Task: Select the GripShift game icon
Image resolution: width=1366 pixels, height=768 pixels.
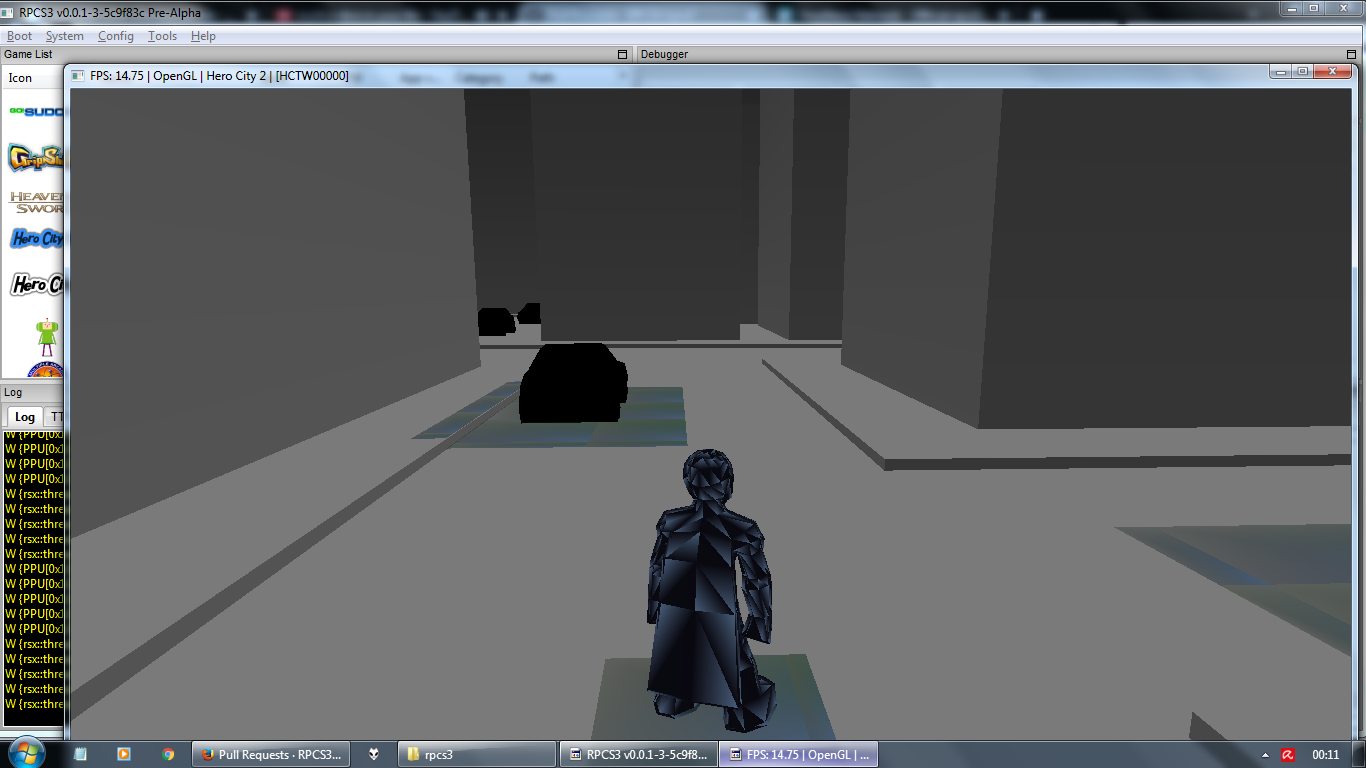Action: click(x=36, y=158)
